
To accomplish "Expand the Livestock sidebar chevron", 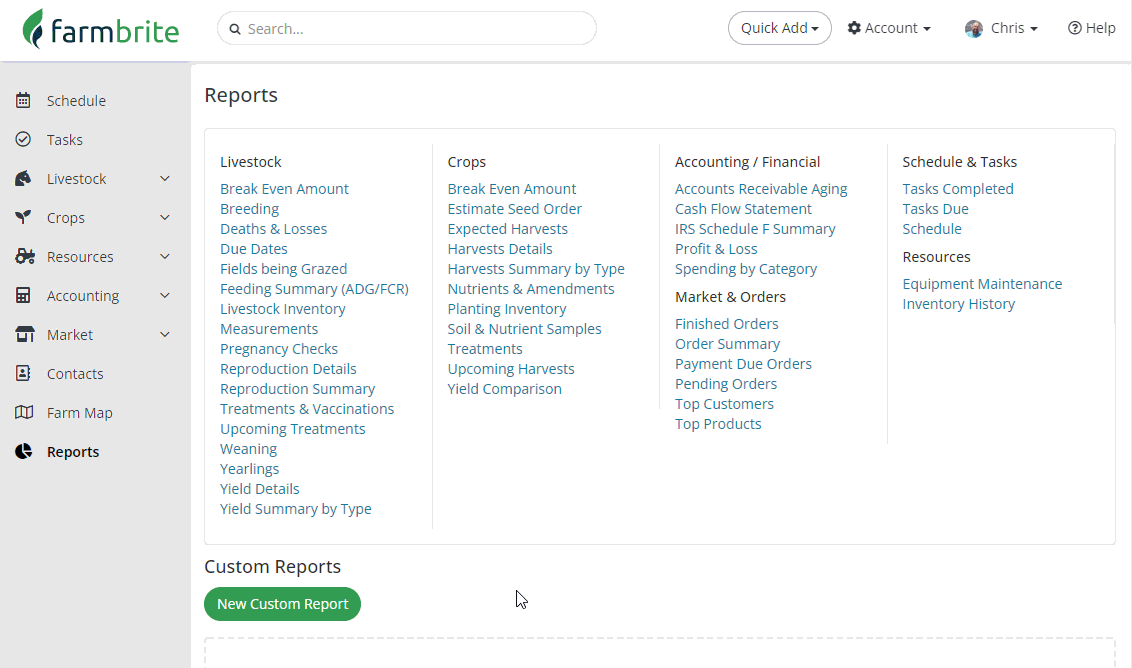I will tap(165, 178).
